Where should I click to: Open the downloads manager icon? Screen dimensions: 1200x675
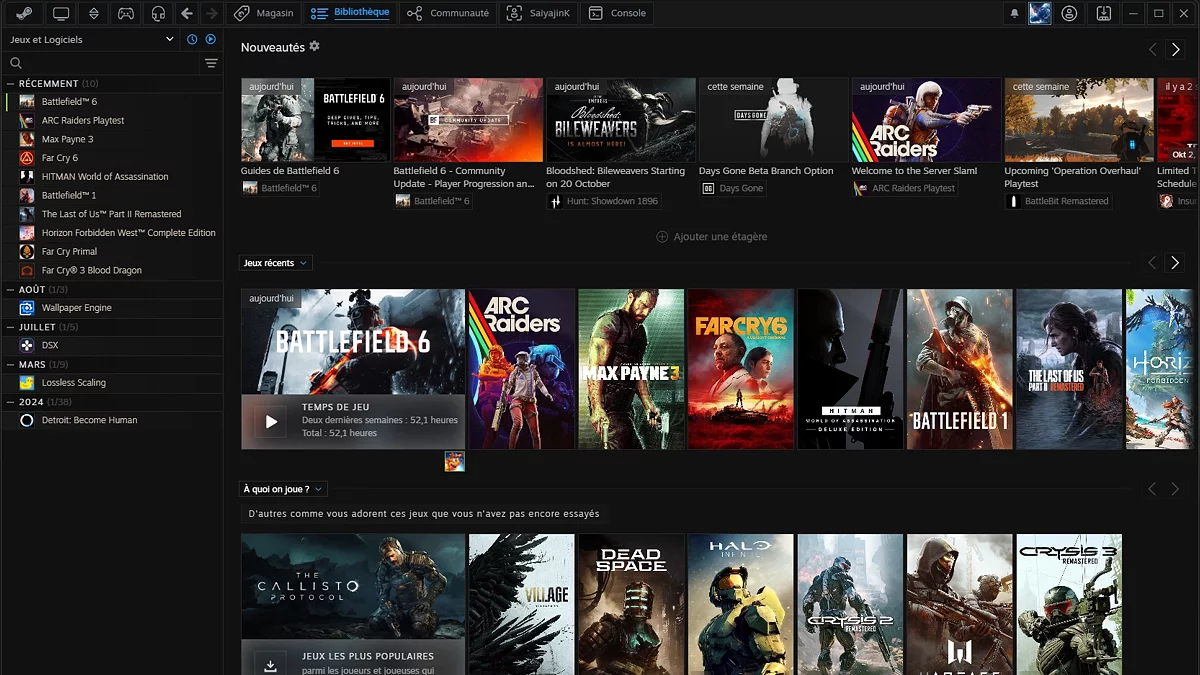tap(1103, 14)
